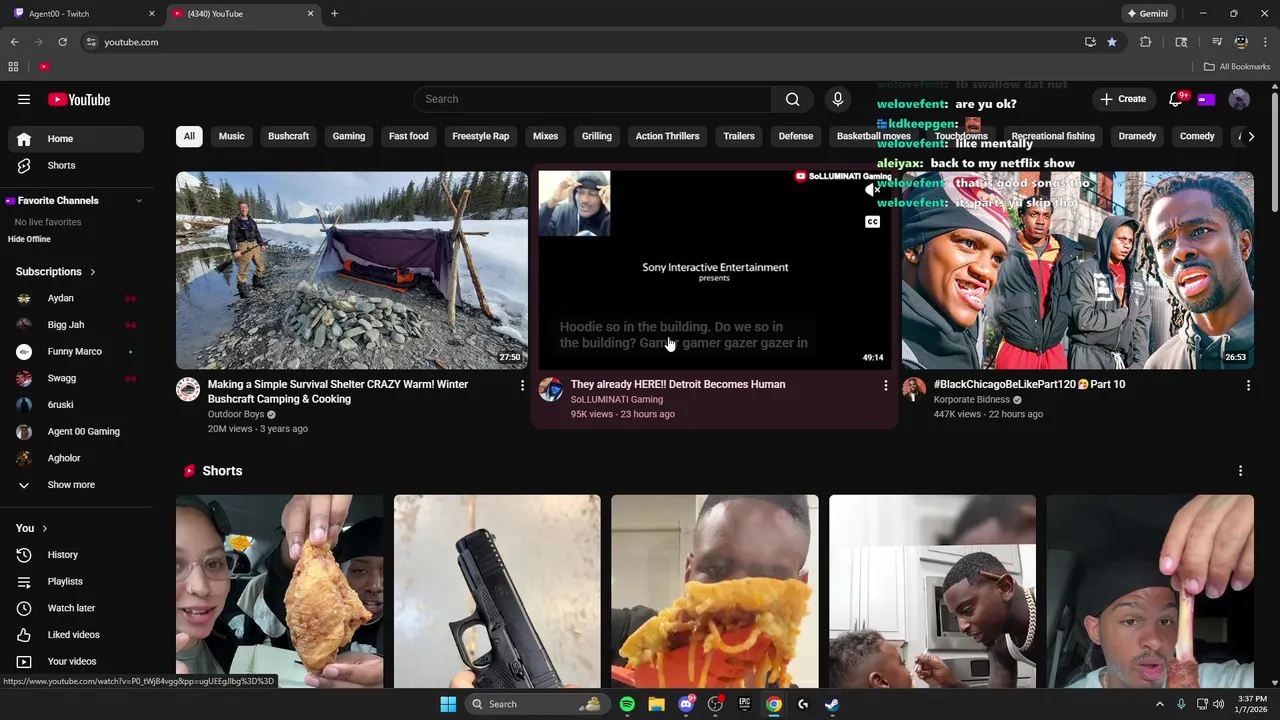This screenshot has height=720, width=1280.
Task: Click the Gemini button in Chrome
Action: pos(1147,14)
